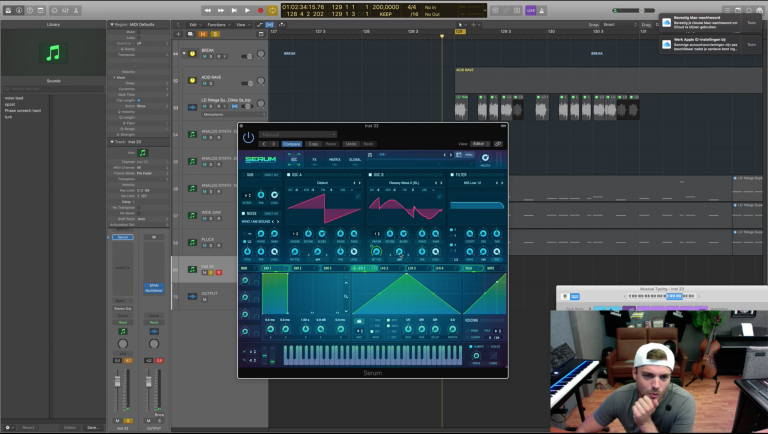This screenshot has width=768, height=434.
Task: Open the Editors scissors button
Action: click(x=76, y=10)
